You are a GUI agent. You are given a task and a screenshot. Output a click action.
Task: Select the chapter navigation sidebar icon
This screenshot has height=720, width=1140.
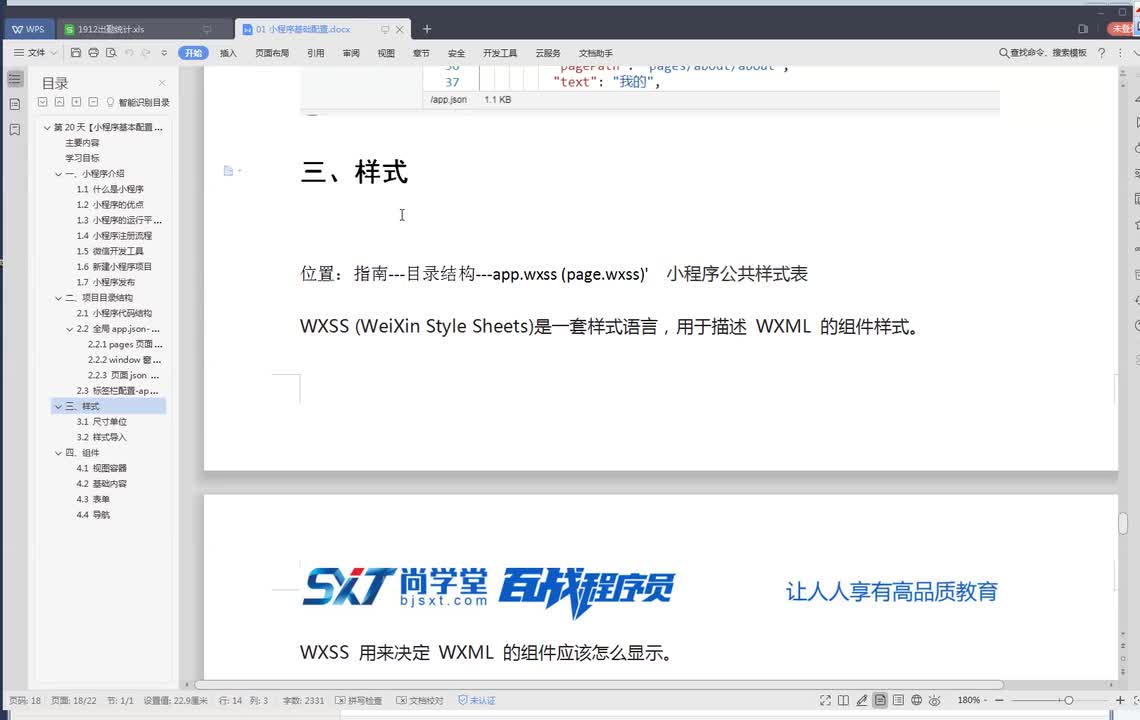coord(15,105)
